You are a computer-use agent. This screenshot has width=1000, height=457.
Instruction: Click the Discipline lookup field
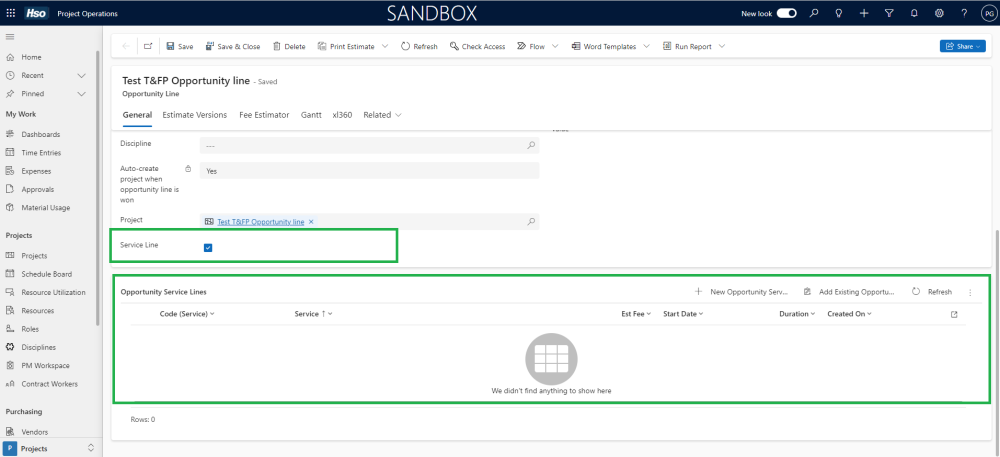tap(369, 146)
